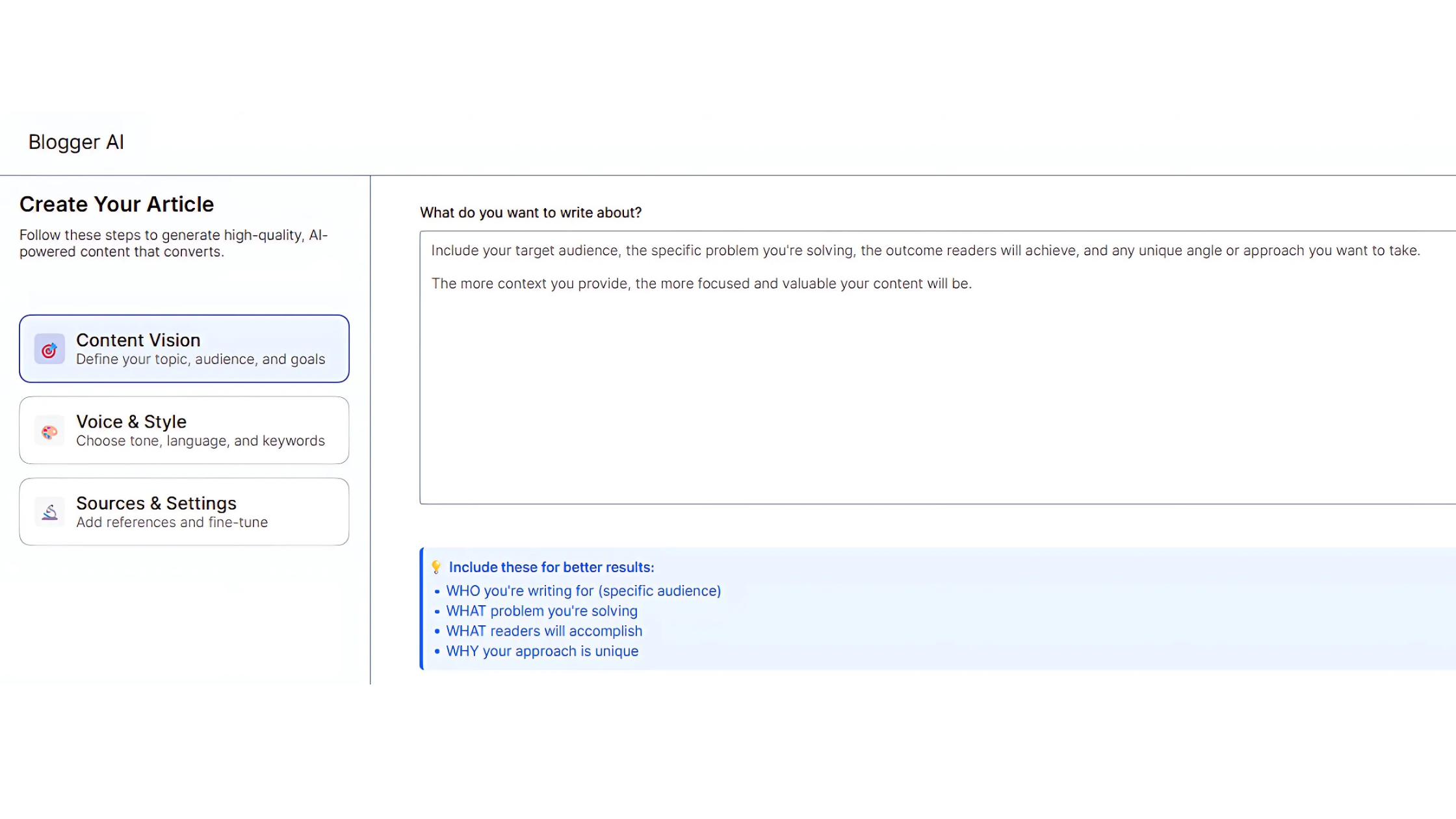The width and height of the screenshot is (1456, 819).
Task: Click the 'WHO you're writing for' tip
Action: (583, 591)
